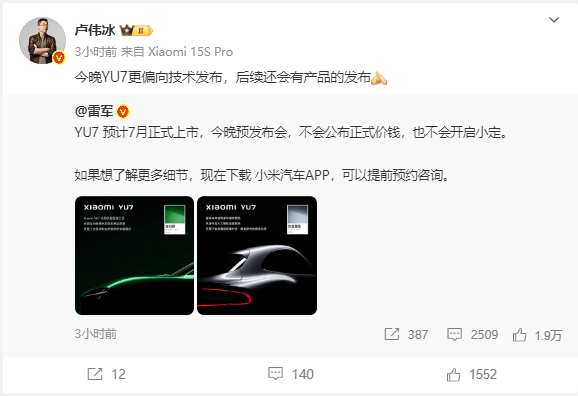The image size is (578, 396).
Task: View the green Xiaomi YU7 teaser image
Action: pyautogui.click(x=134, y=255)
